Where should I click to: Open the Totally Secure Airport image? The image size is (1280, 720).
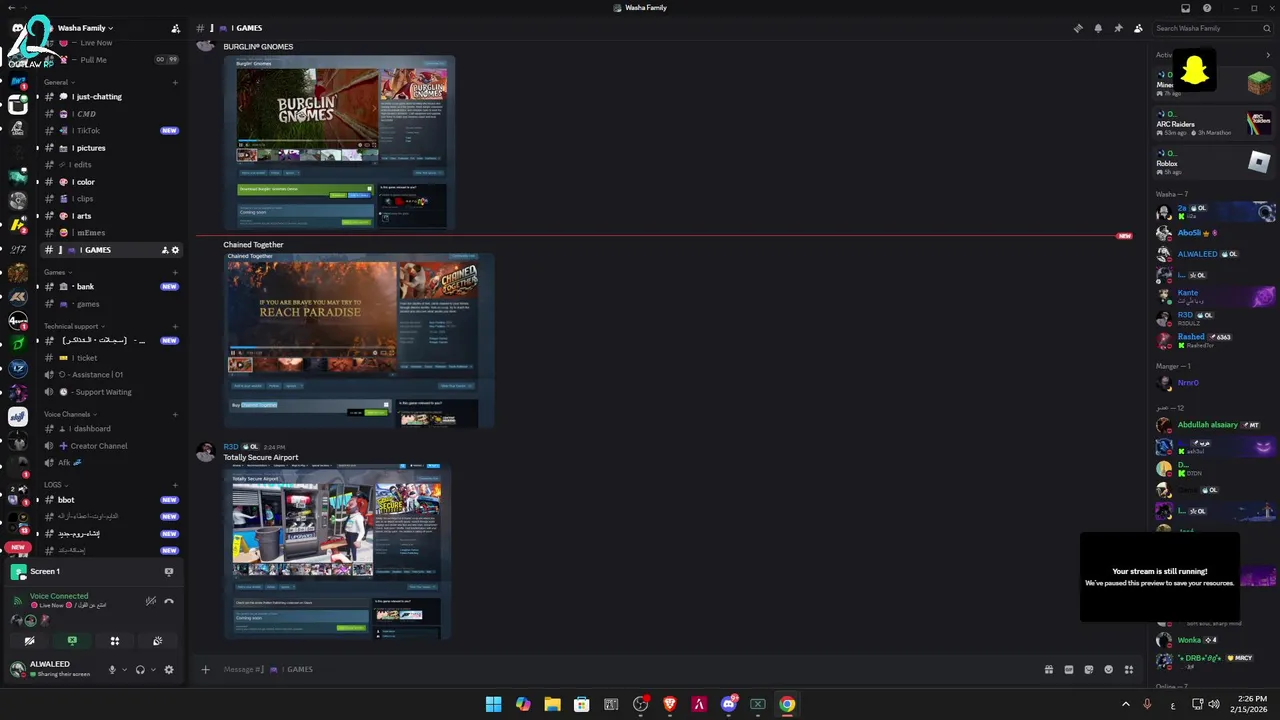tap(337, 551)
